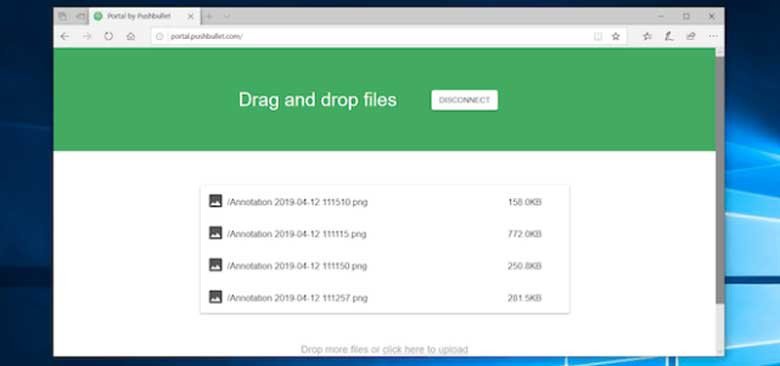Click the Drag and drop files heading
The height and width of the screenshot is (366, 780).
[317, 100]
